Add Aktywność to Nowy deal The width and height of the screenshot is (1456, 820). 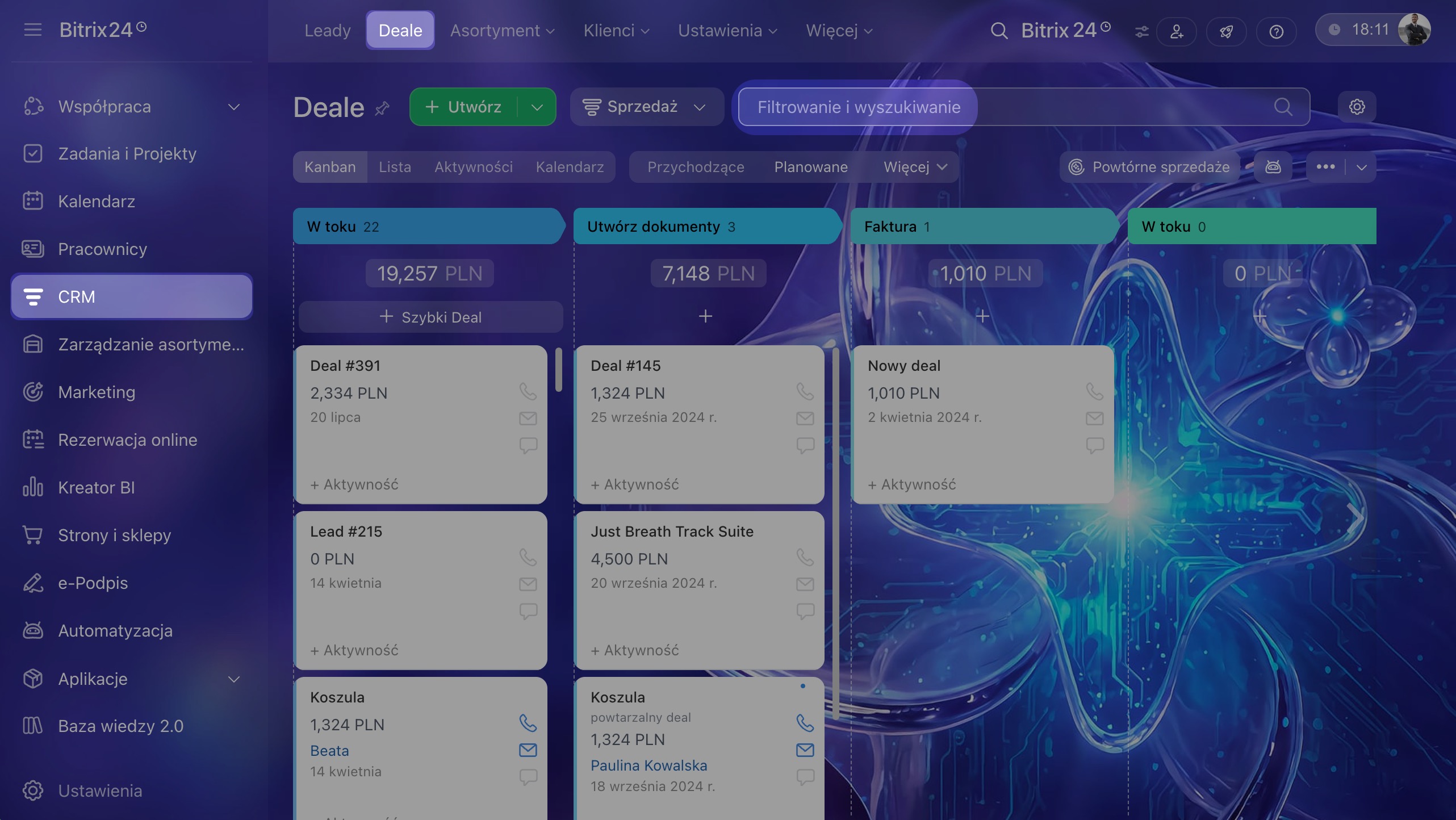pyautogui.click(x=912, y=484)
